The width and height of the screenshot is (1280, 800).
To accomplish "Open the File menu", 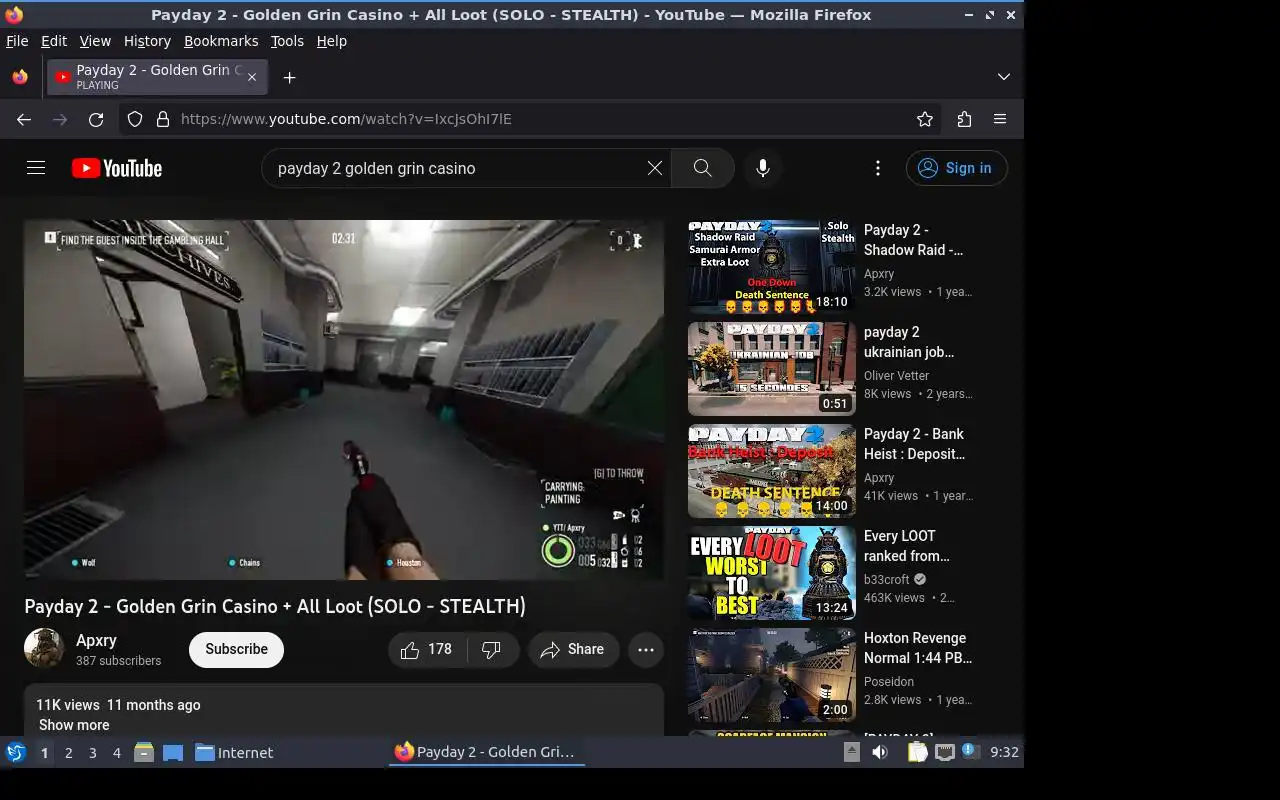I will [x=17, y=41].
